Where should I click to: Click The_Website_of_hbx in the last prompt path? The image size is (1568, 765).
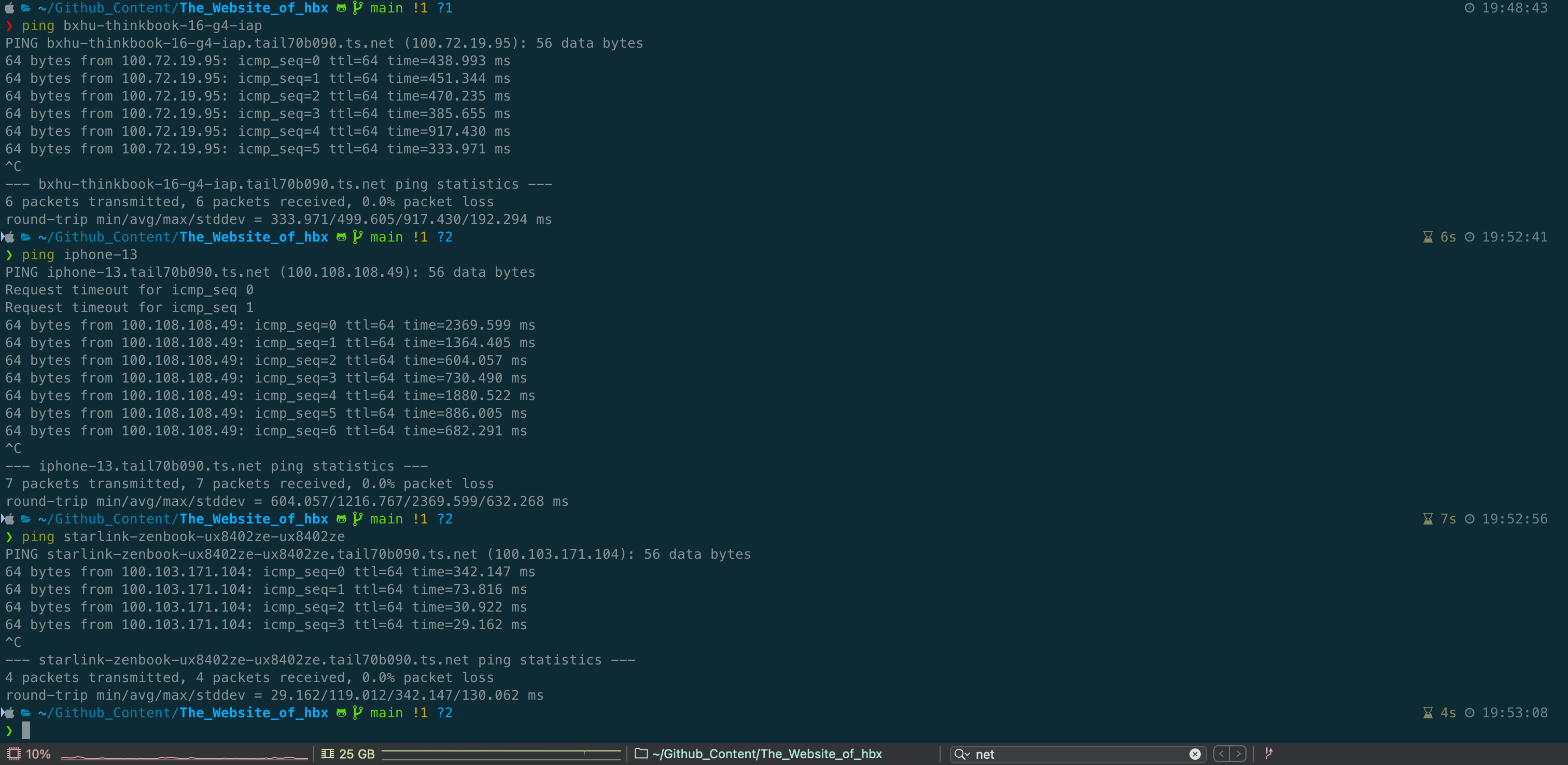(254, 713)
